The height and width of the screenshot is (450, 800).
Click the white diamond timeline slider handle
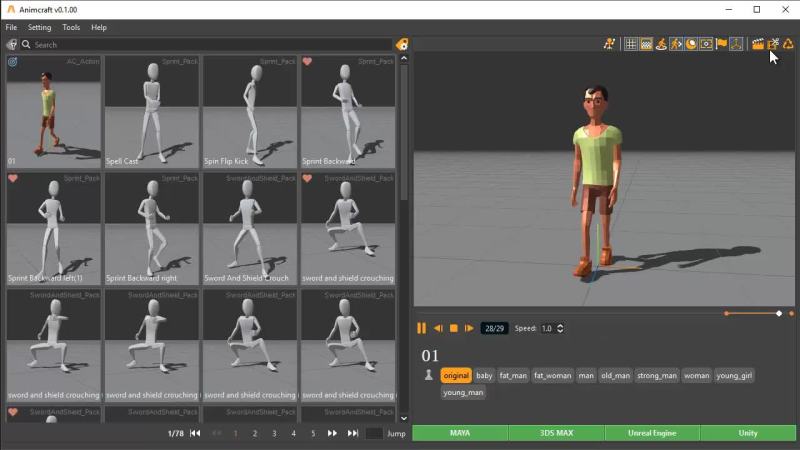click(x=779, y=313)
